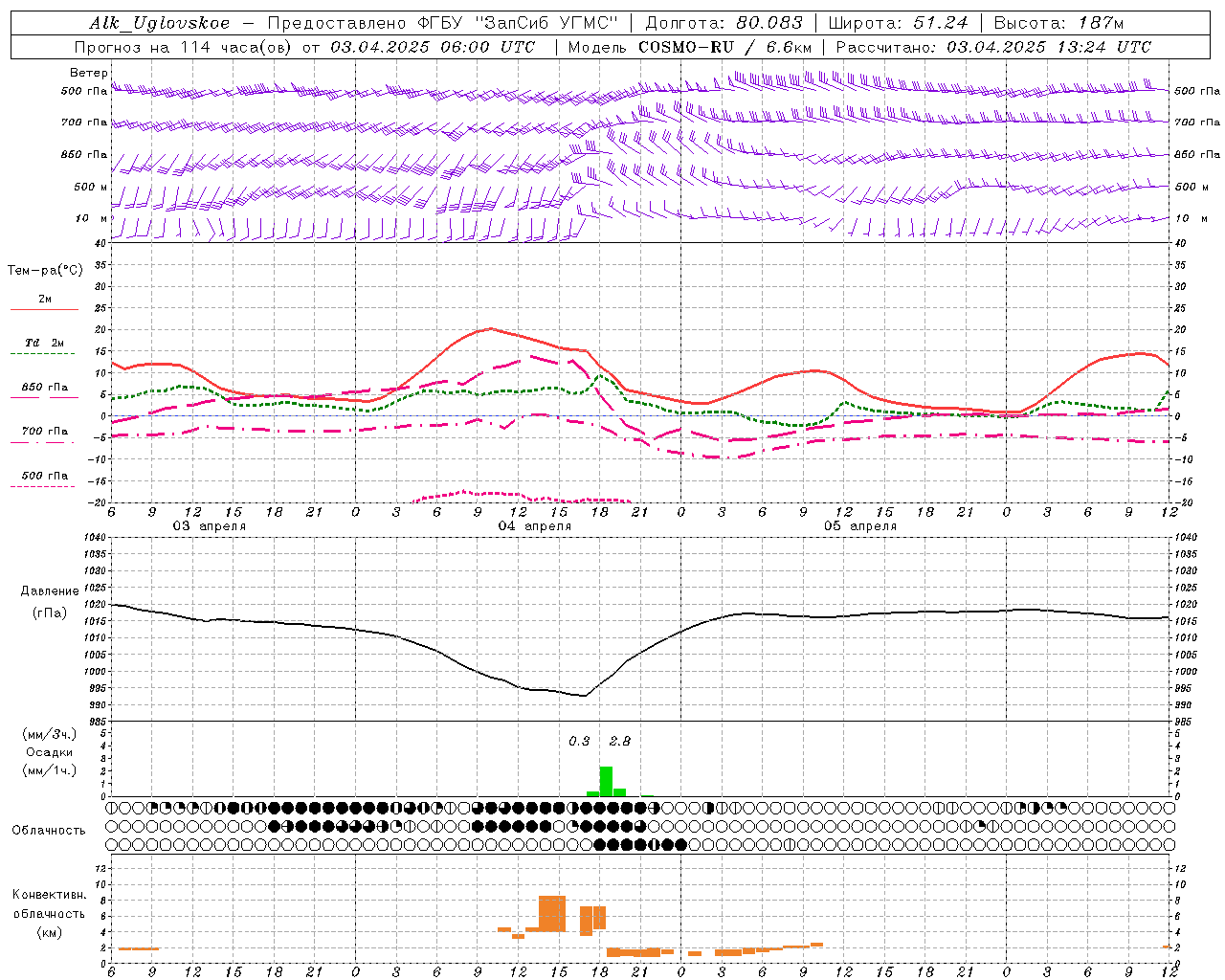Image resolution: width=1225 pixels, height=980 pixels.
Task: Click the (гПа) unit under Давление
Action: pyautogui.click(x=50, y=612)
